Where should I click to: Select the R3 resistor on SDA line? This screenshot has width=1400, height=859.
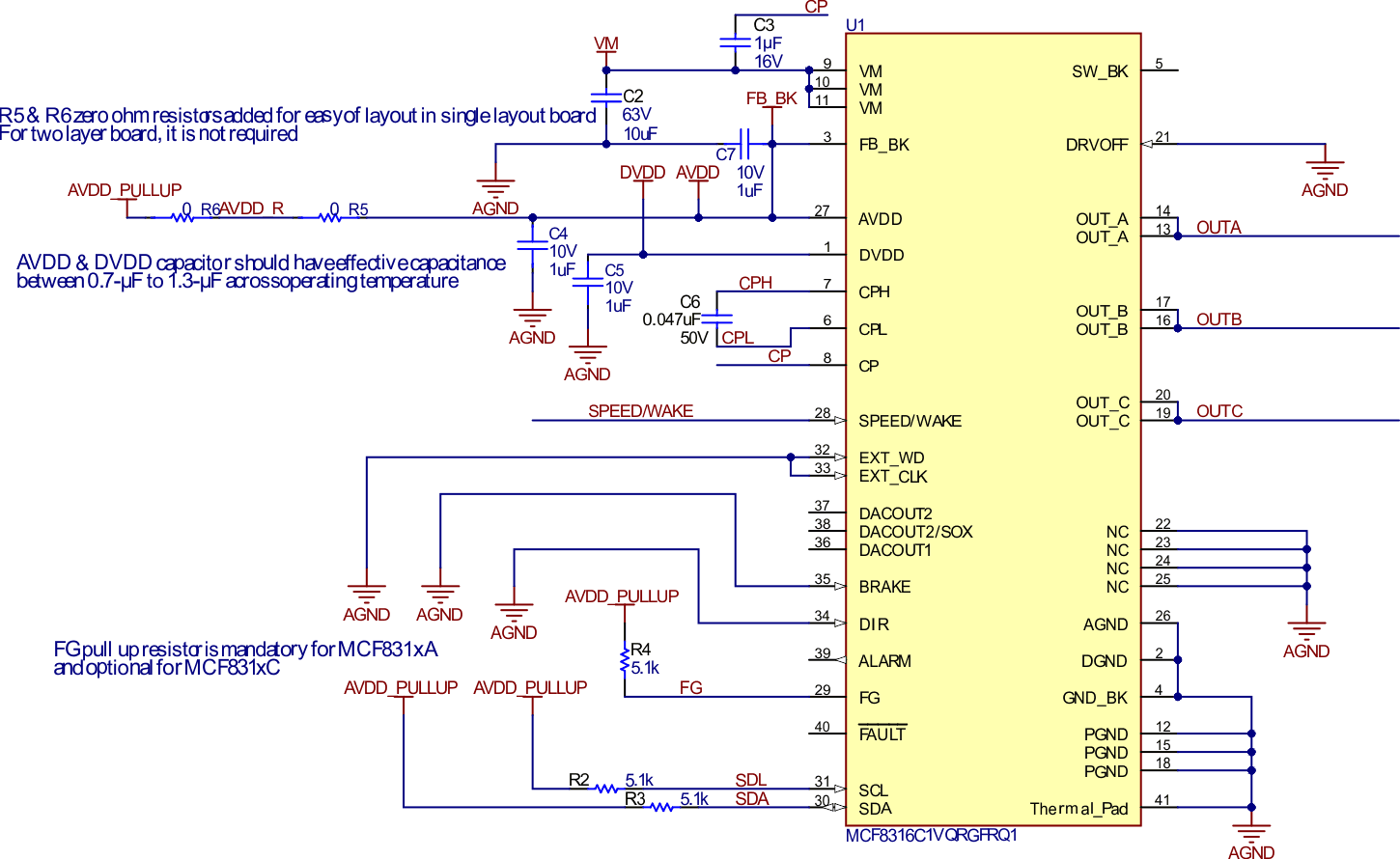[x=661, y=807]
